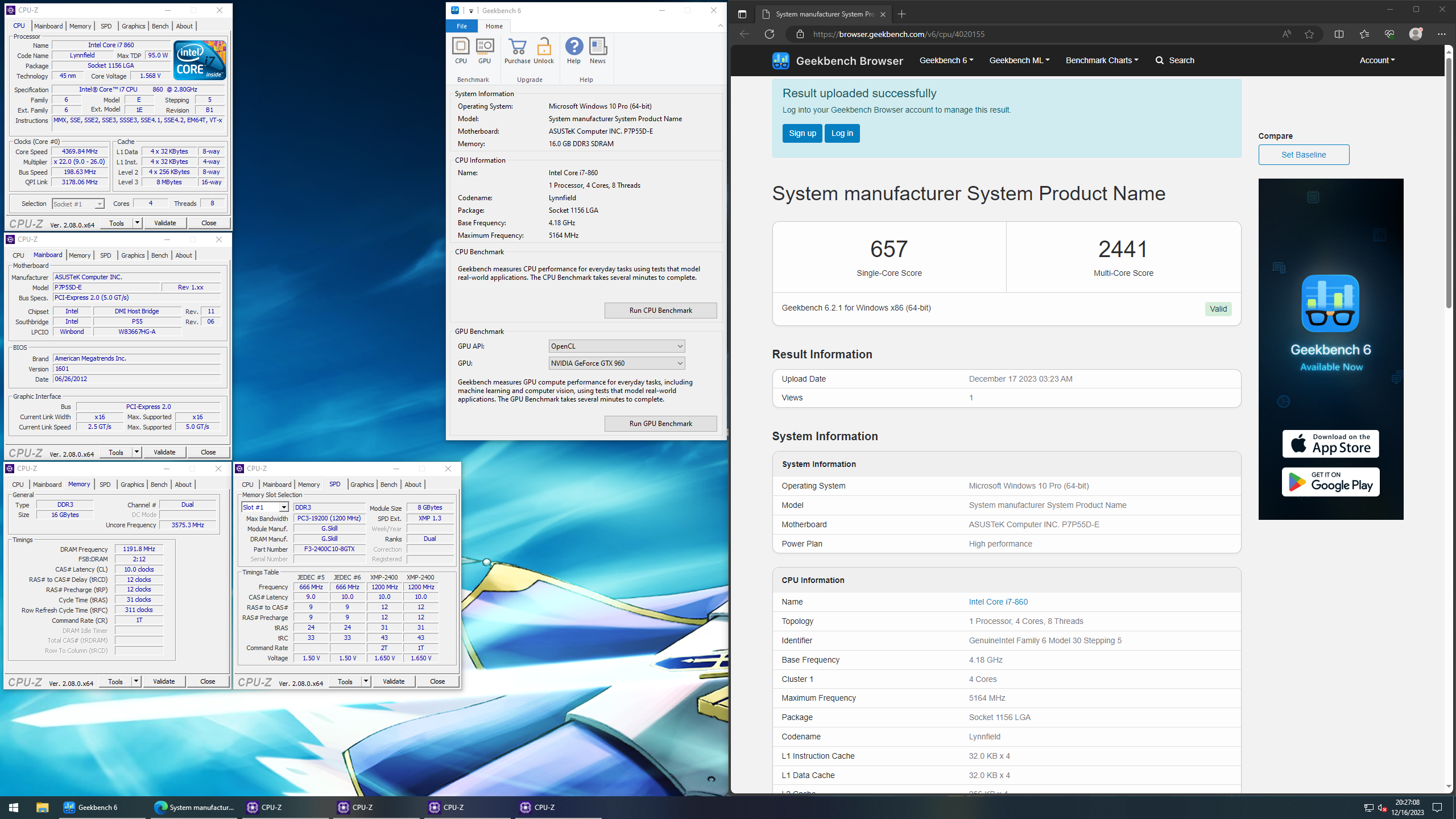Screen dimensions: 1456x819
Task: Click the volume icon in system tray
Action: tap(1383, 808)
